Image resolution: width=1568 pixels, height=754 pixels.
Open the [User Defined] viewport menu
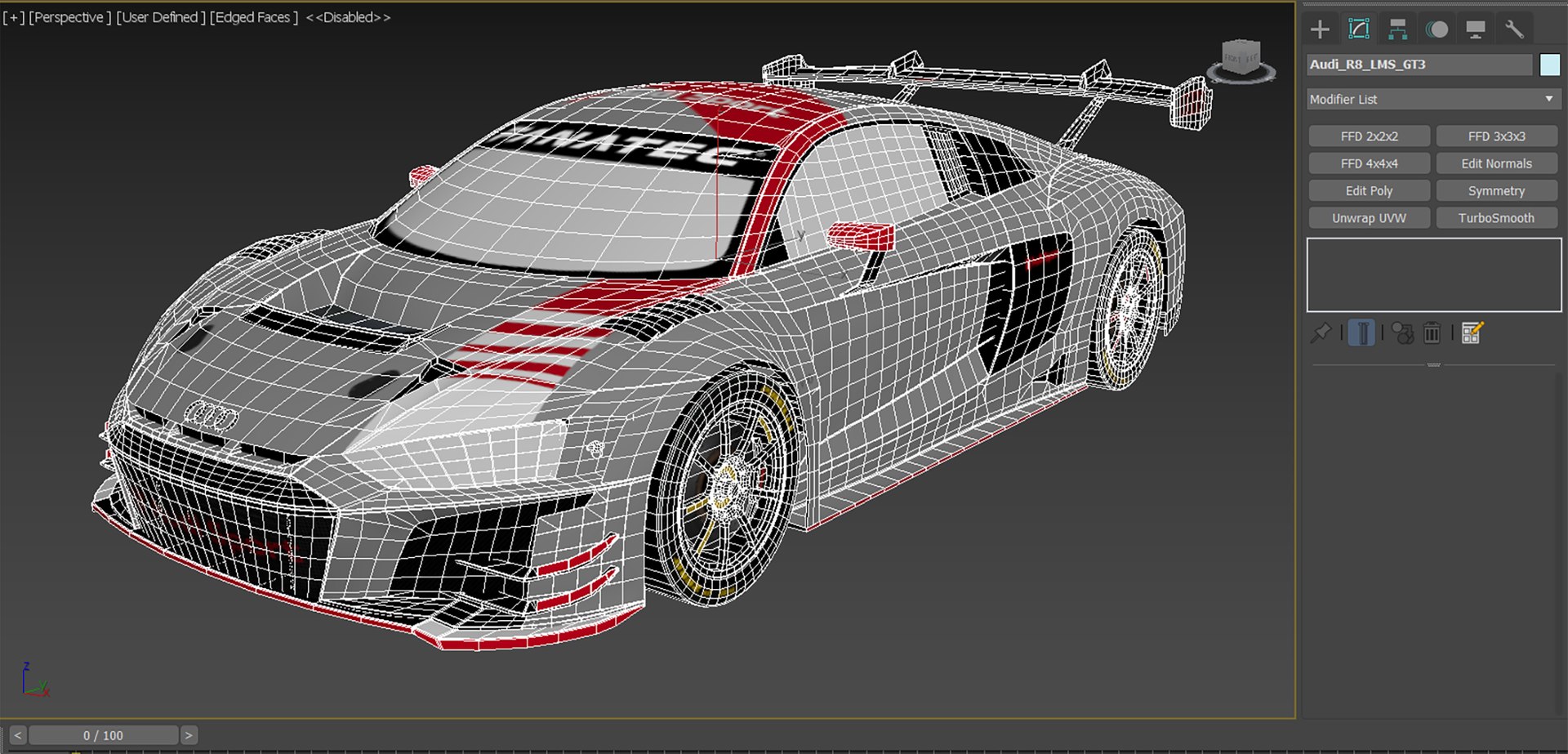[x=160, y=17]
